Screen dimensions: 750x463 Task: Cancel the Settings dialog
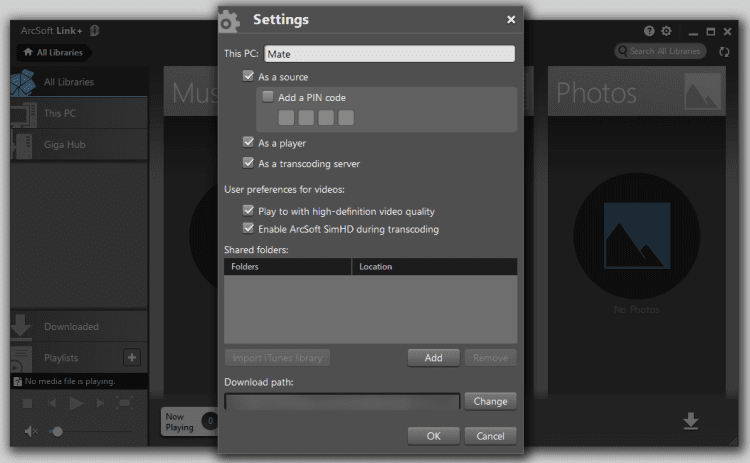tap(490, 436)
